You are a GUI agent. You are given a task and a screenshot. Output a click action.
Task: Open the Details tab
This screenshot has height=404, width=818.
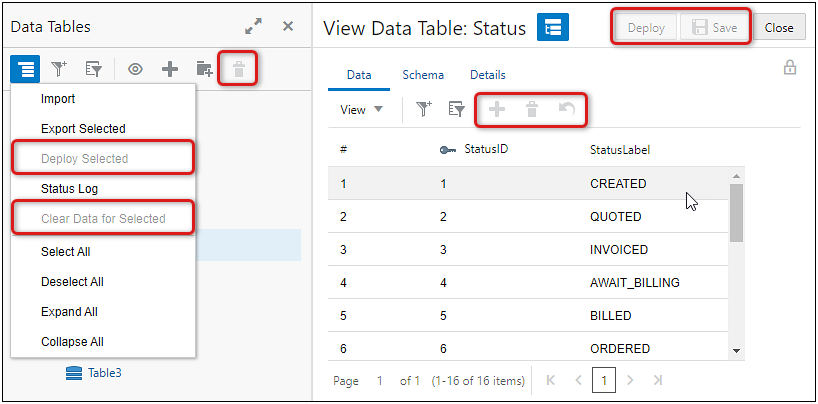tap(488, 75)
